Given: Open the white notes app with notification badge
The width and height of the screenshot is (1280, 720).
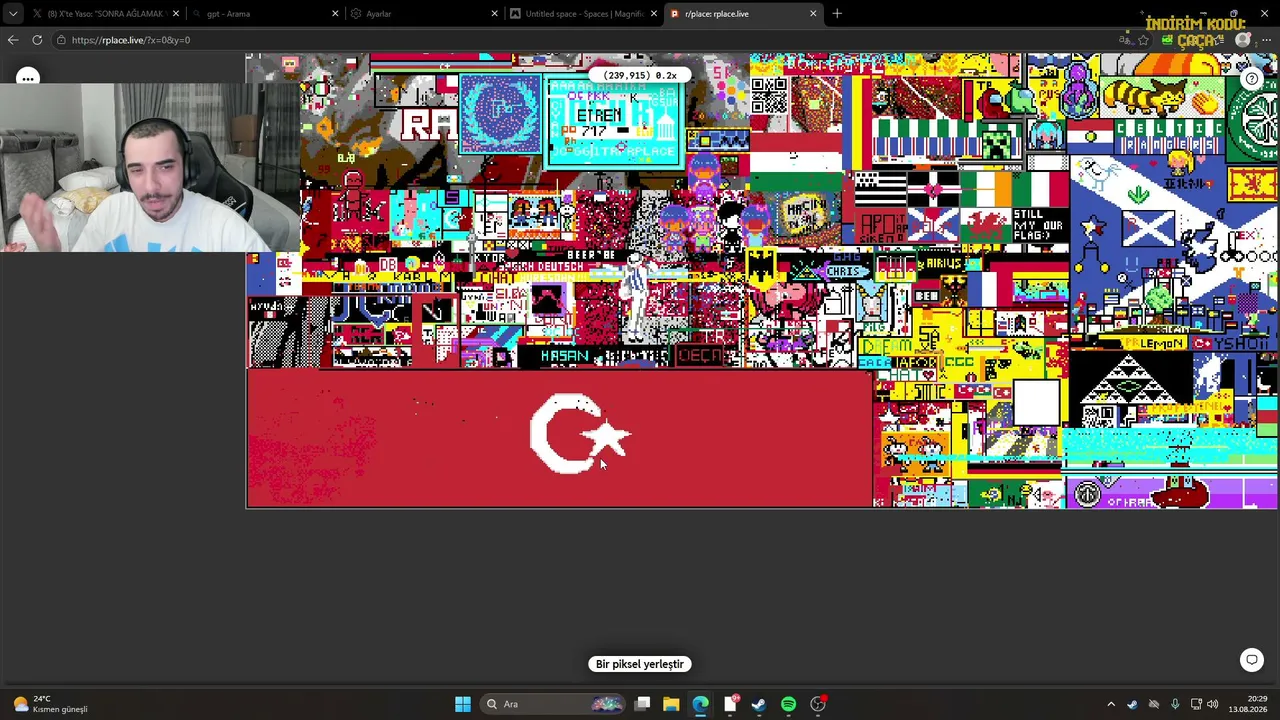Looking at the screenshot, I should coord(731,704).
